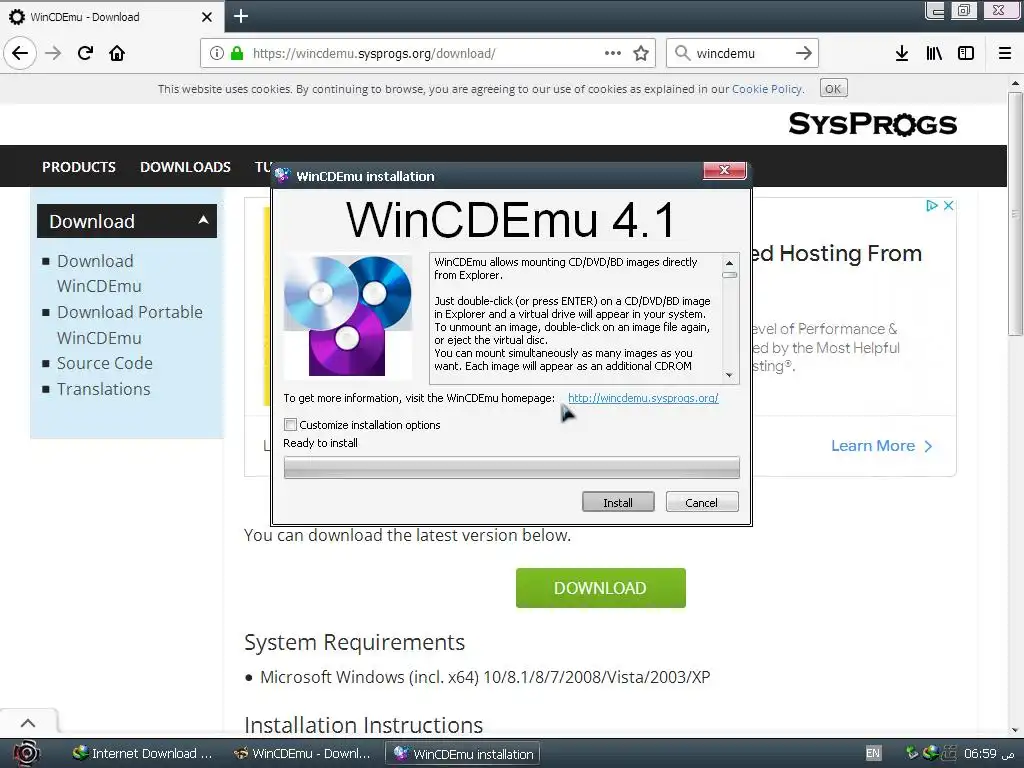Viewport: 1024px width, 768px height.
Task: Switch to WinCDEmu - Downl... taskbar item
Action: (302, 753)
